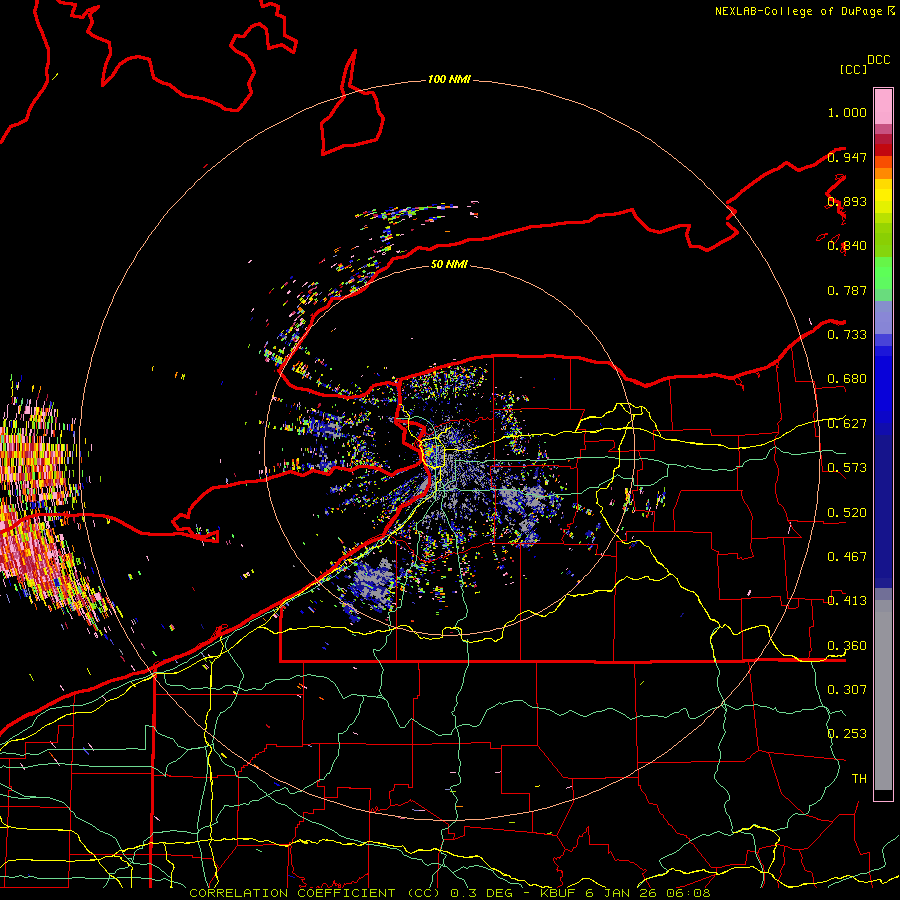Pick the yellow segment of the color bar
Screen dimensions: 900x900
883,196
